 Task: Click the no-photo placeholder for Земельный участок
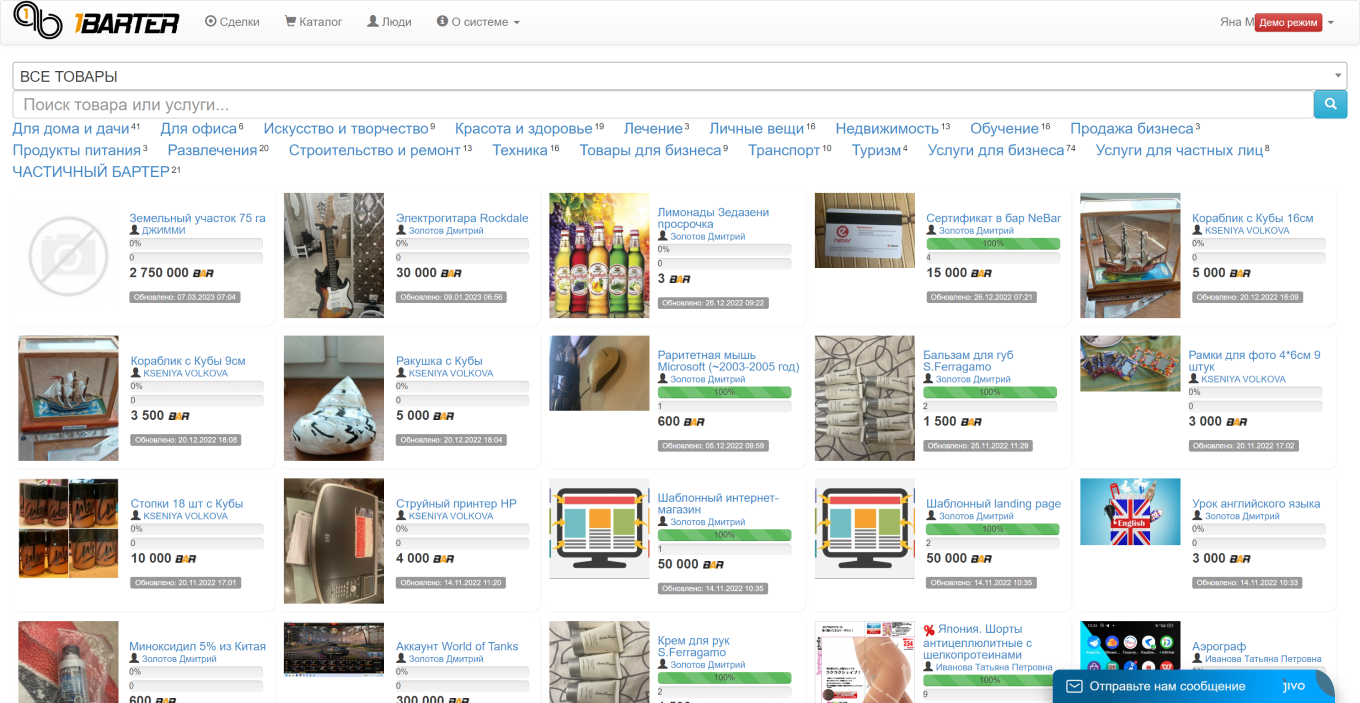click(x=69, y=260)
